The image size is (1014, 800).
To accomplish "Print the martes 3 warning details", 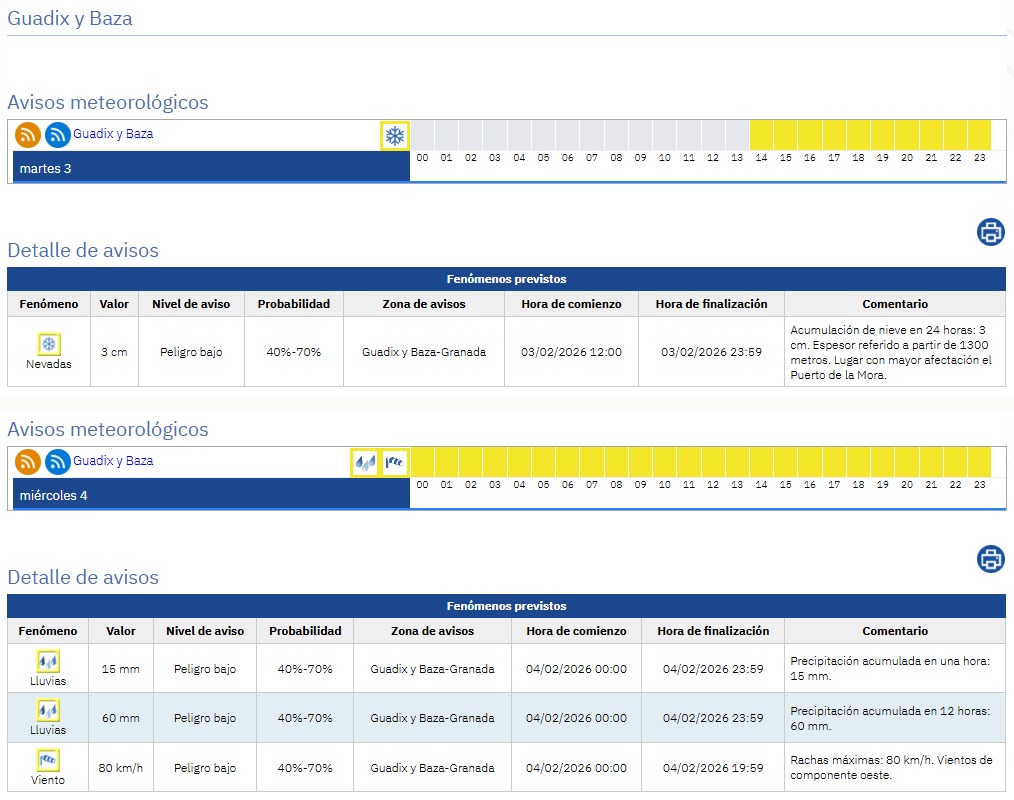I will (x=990, y=232).
